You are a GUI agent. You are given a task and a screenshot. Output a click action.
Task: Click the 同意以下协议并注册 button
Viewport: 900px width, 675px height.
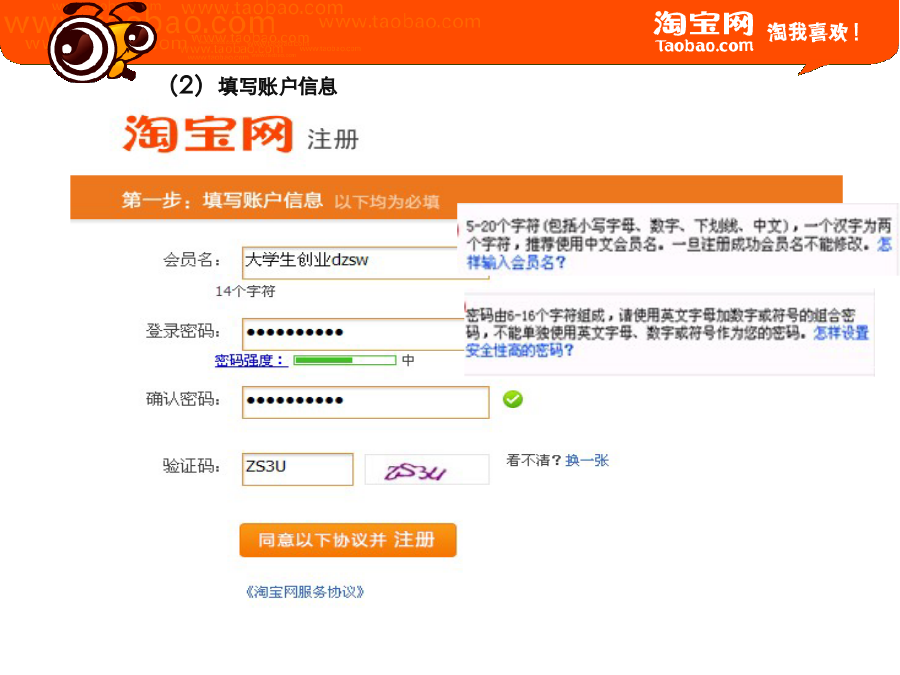click(x=348, y=540)
